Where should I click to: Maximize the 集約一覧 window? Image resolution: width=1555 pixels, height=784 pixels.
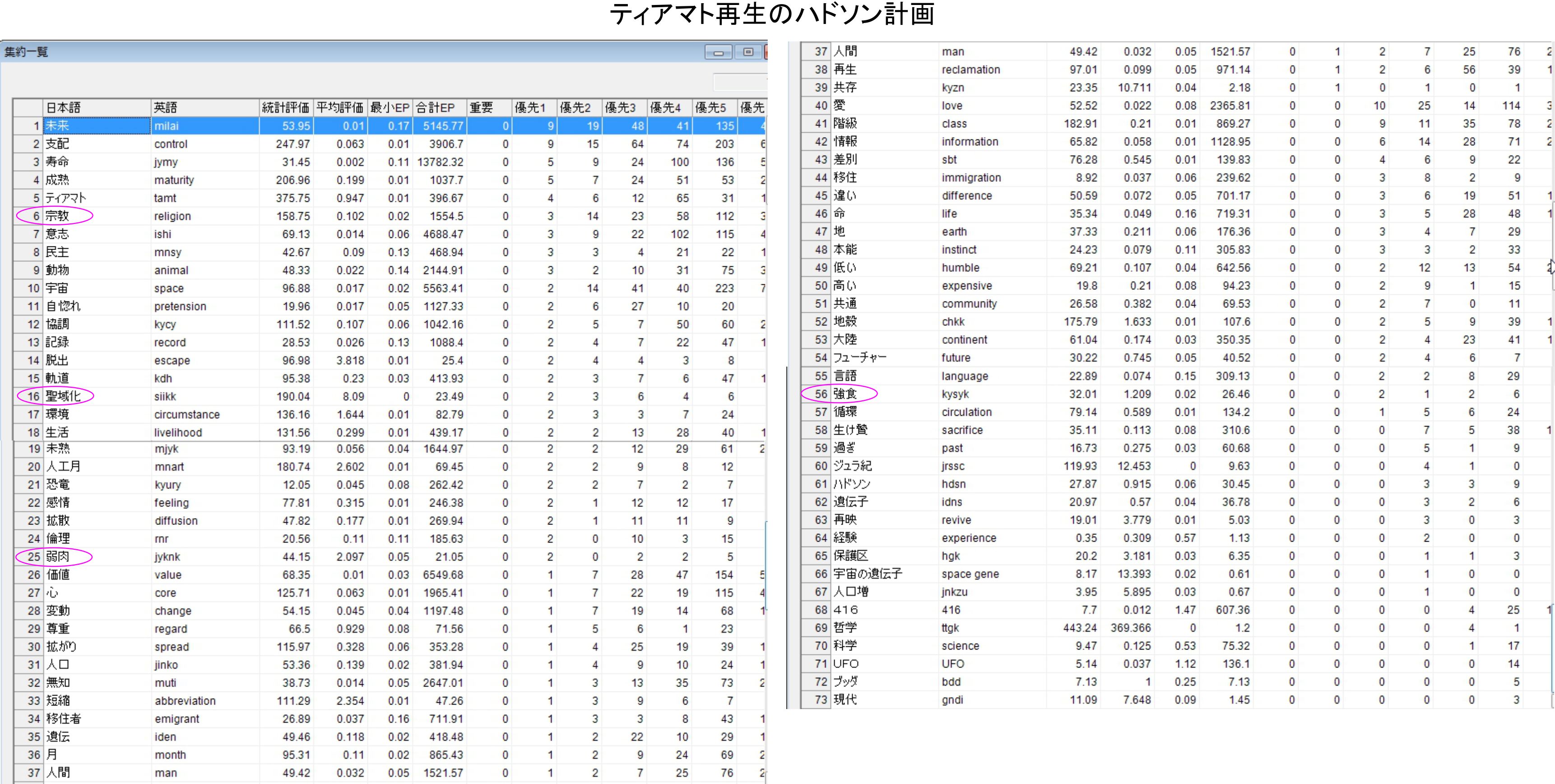point(748,52)
